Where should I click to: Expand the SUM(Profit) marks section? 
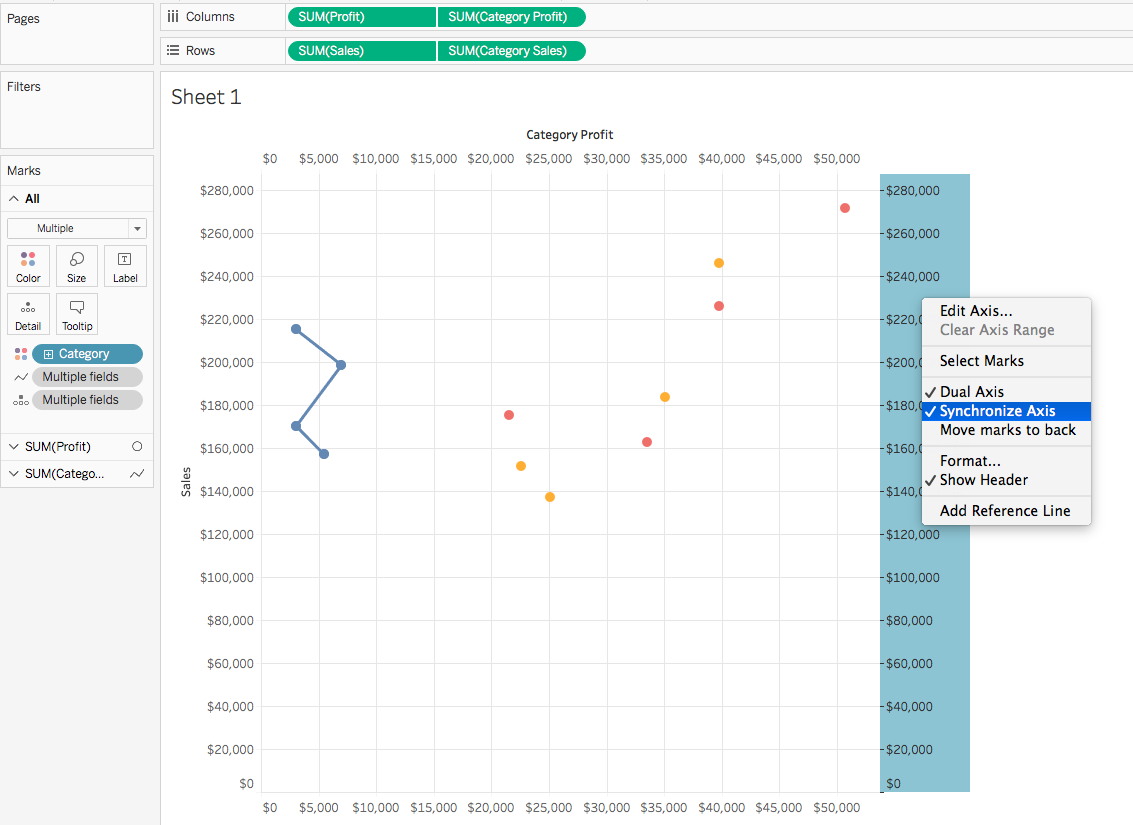pos(14,446)
